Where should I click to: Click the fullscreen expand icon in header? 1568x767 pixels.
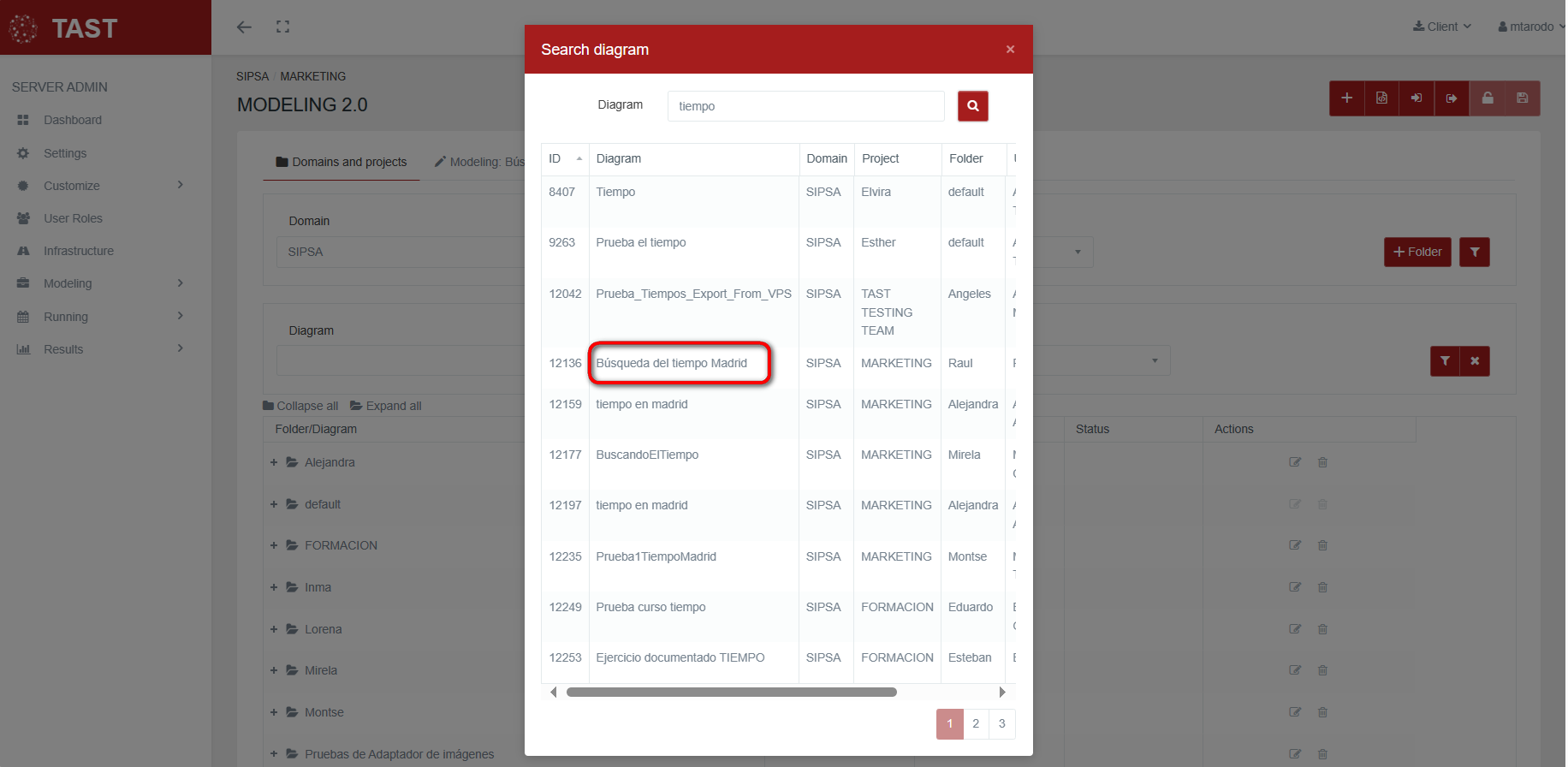[x=282, y=27]
